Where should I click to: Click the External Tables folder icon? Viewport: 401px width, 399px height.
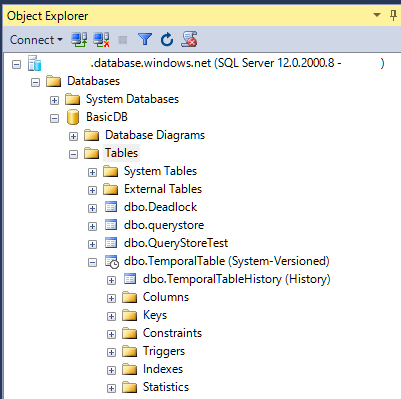click(110, 189)
